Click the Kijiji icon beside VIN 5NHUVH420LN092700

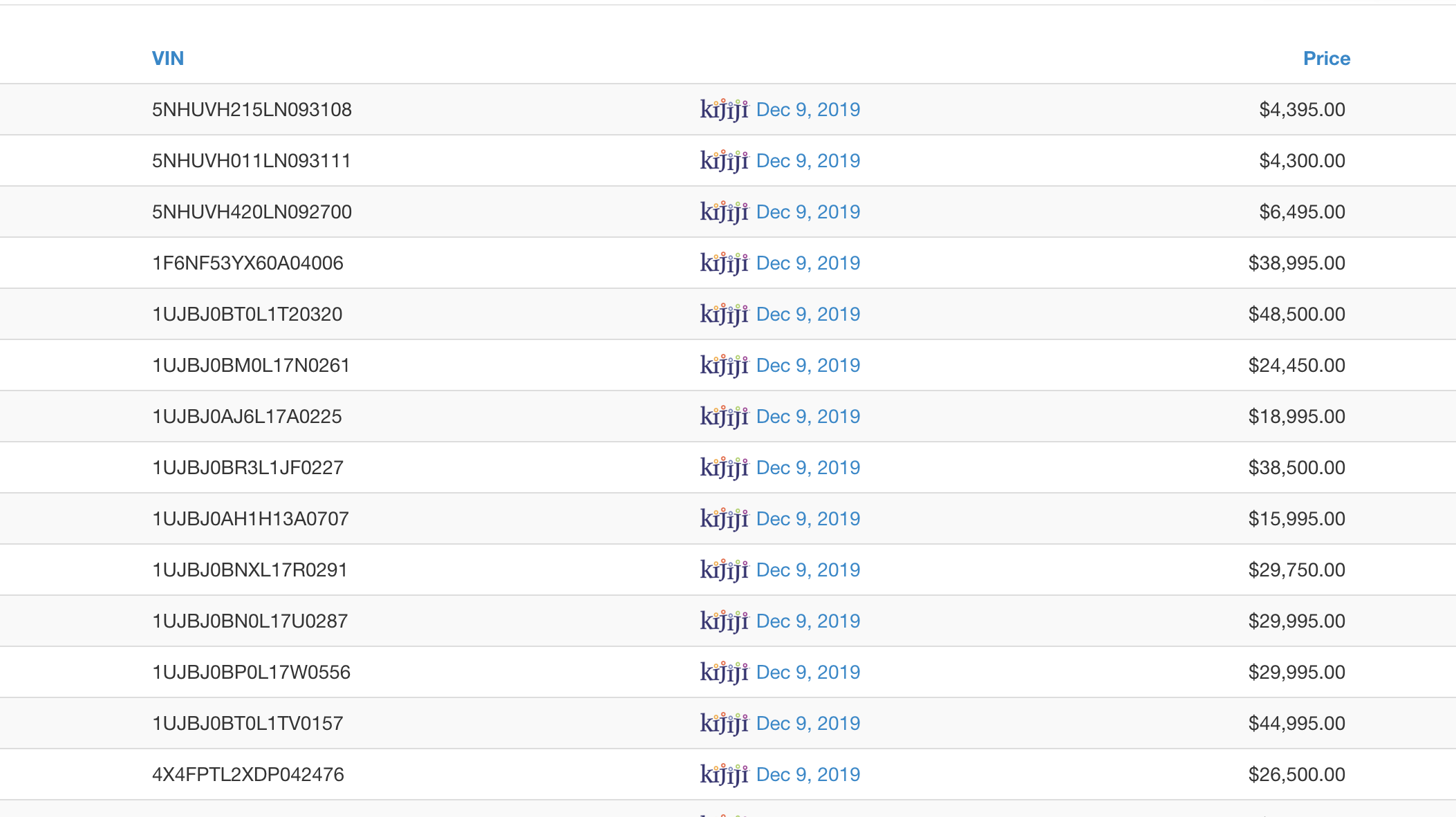(x=723, y=212)
